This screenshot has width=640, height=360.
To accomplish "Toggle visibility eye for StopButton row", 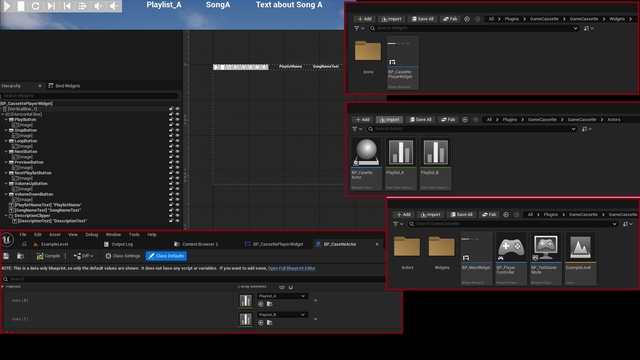I will pos(178,130).
